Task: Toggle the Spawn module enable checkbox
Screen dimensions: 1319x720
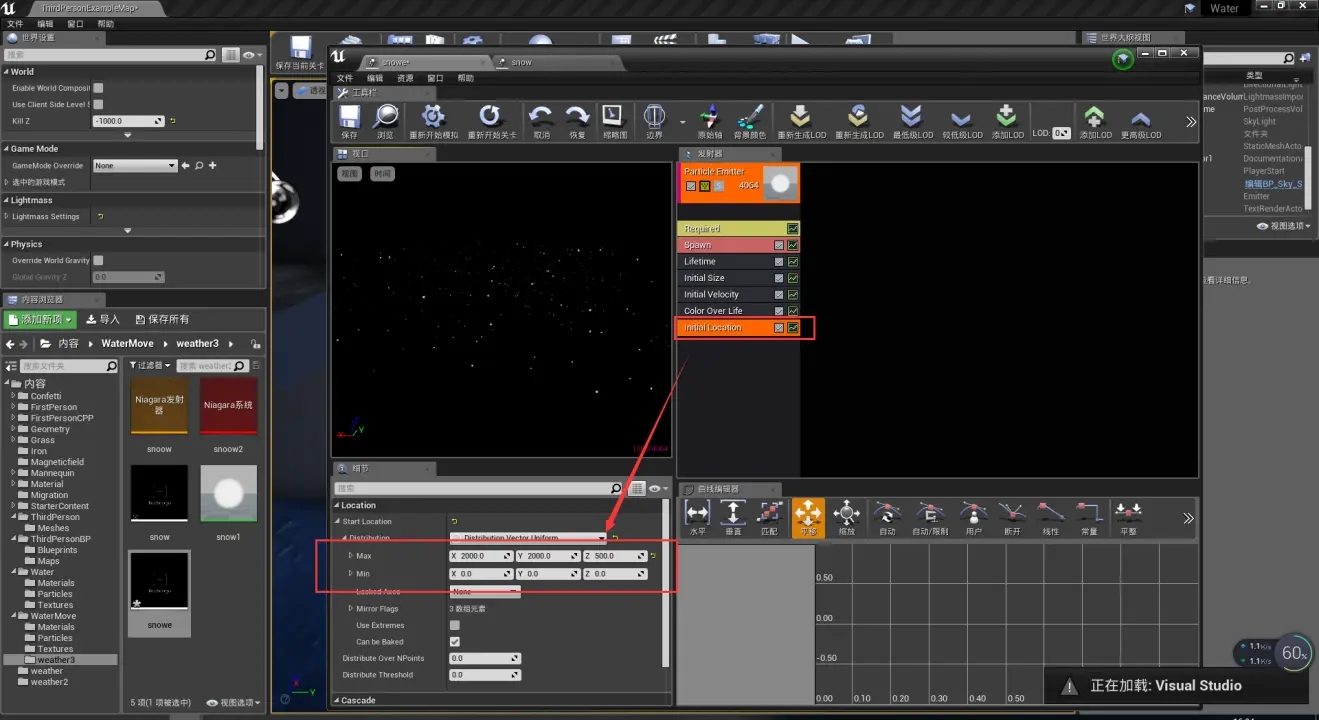Action: [779, 245]
